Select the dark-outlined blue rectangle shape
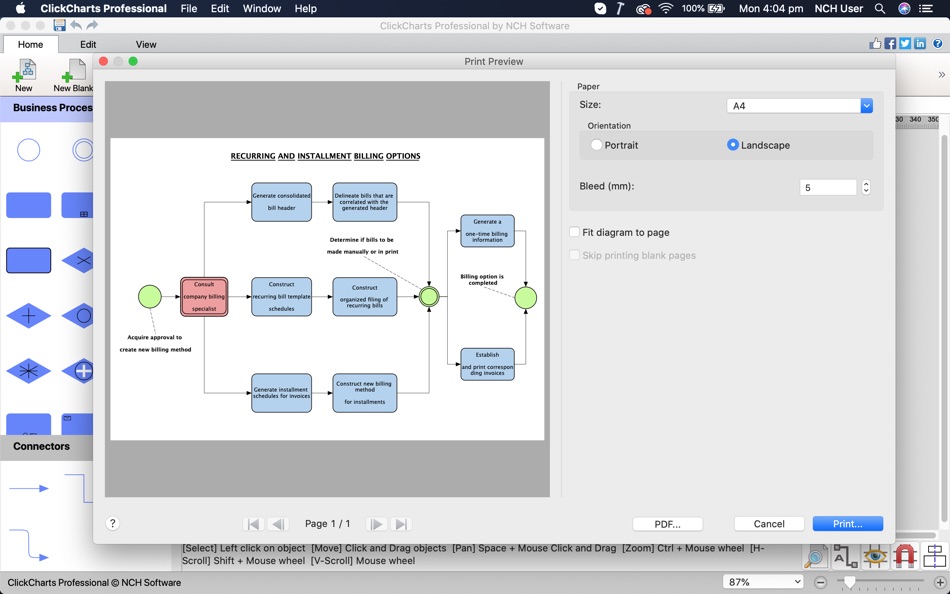The image size is (950, 594). (x=28, y=261)
